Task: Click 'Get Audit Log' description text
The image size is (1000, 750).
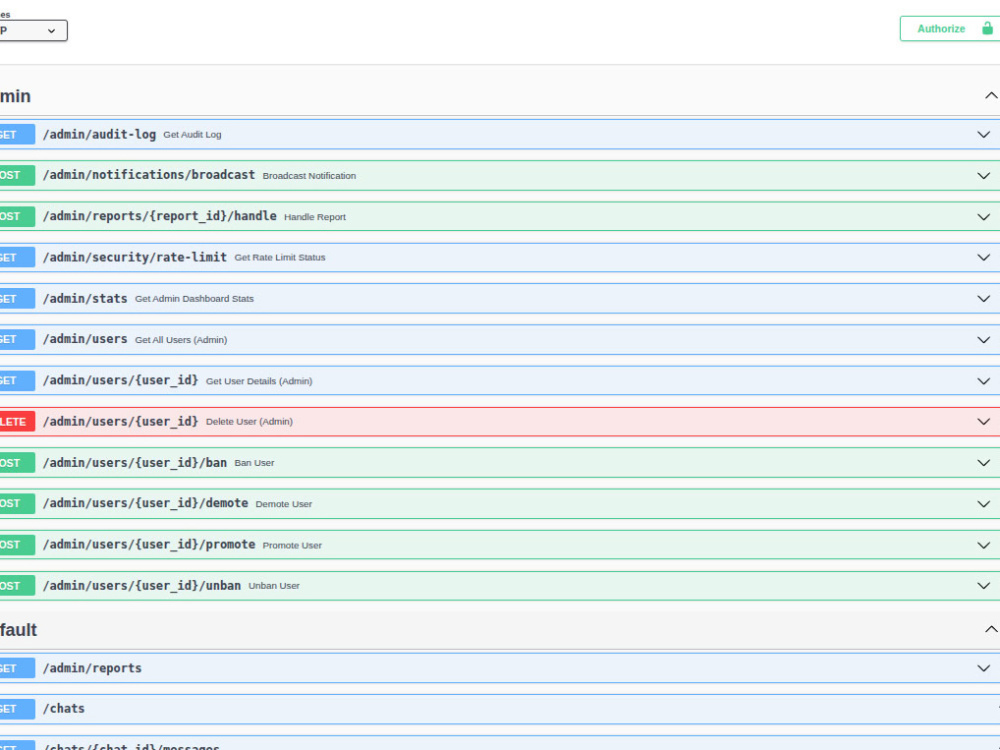Action: pyautogui.click(x=193, y=135)
